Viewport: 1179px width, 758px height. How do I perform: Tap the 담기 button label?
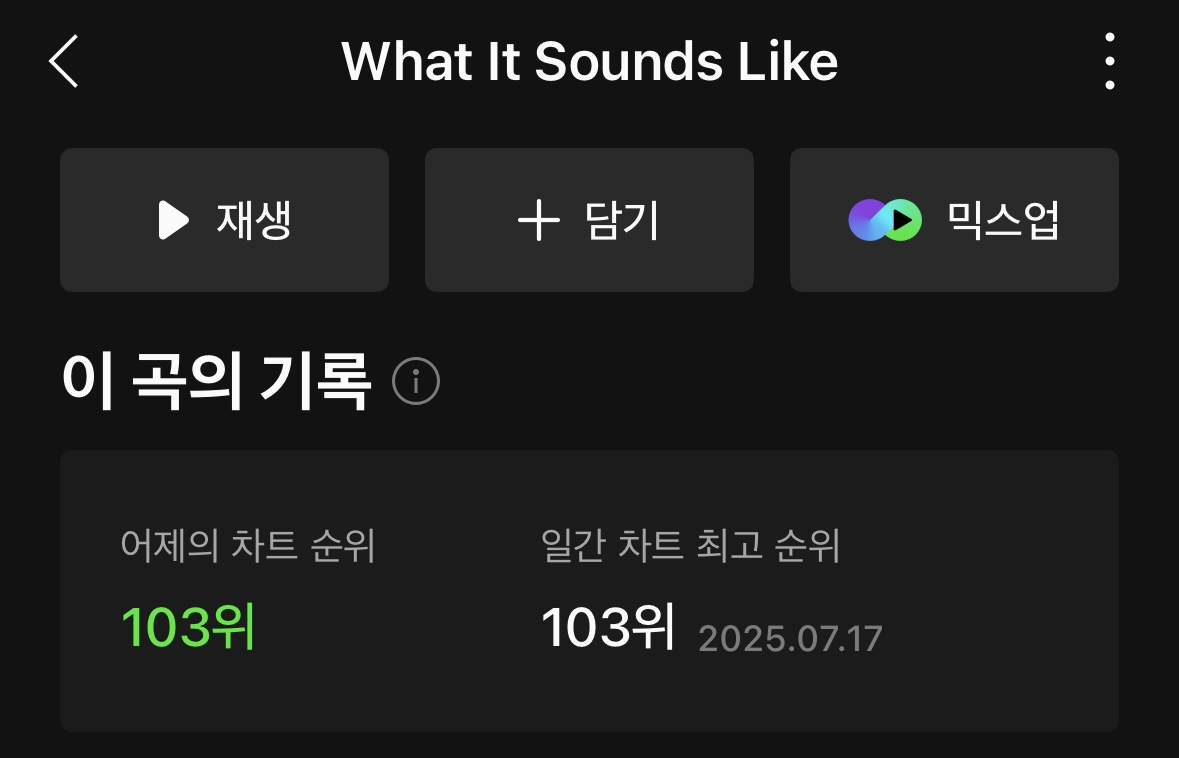click(622, 220)
